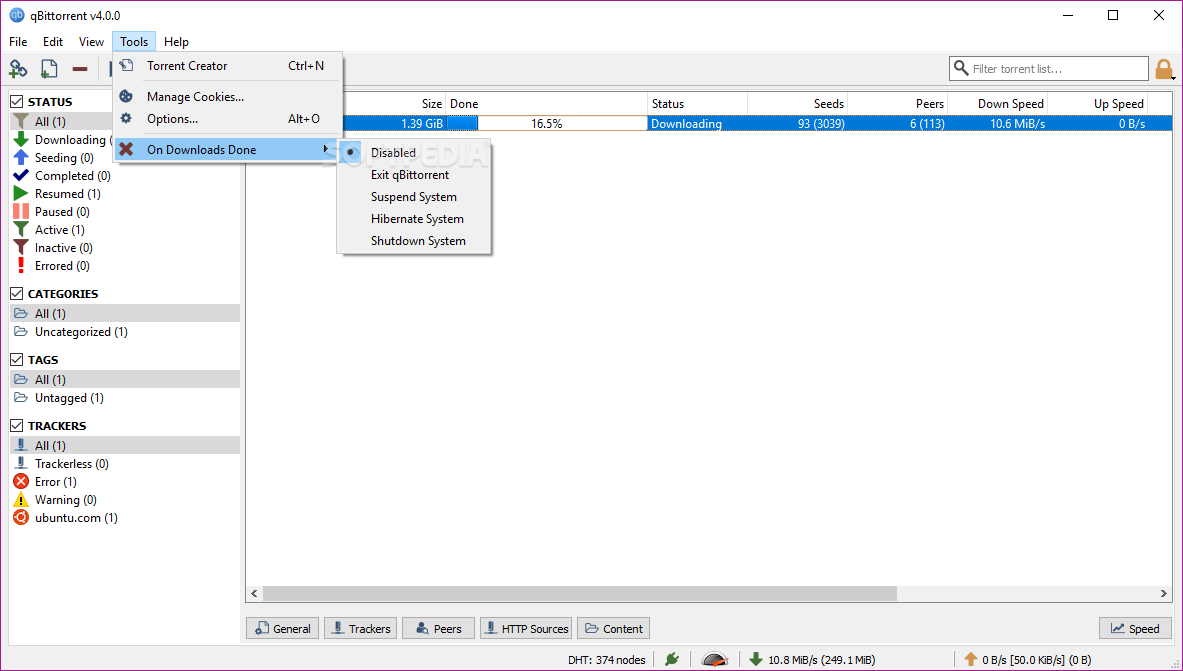Click the lock qBittorrent padlock icon

pyautogui.click(x=1164, y=69)
